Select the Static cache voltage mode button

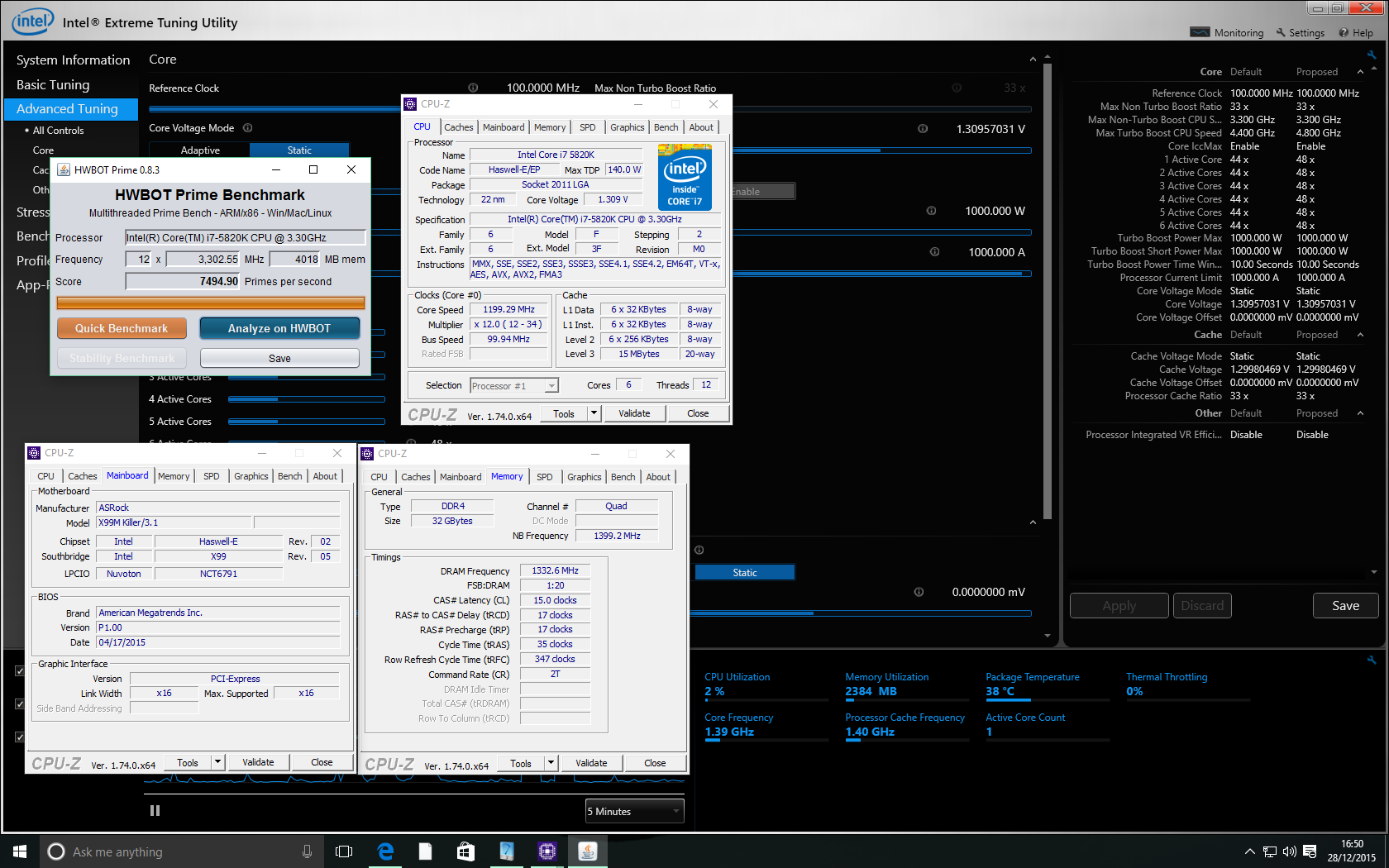tap(745, 573)
